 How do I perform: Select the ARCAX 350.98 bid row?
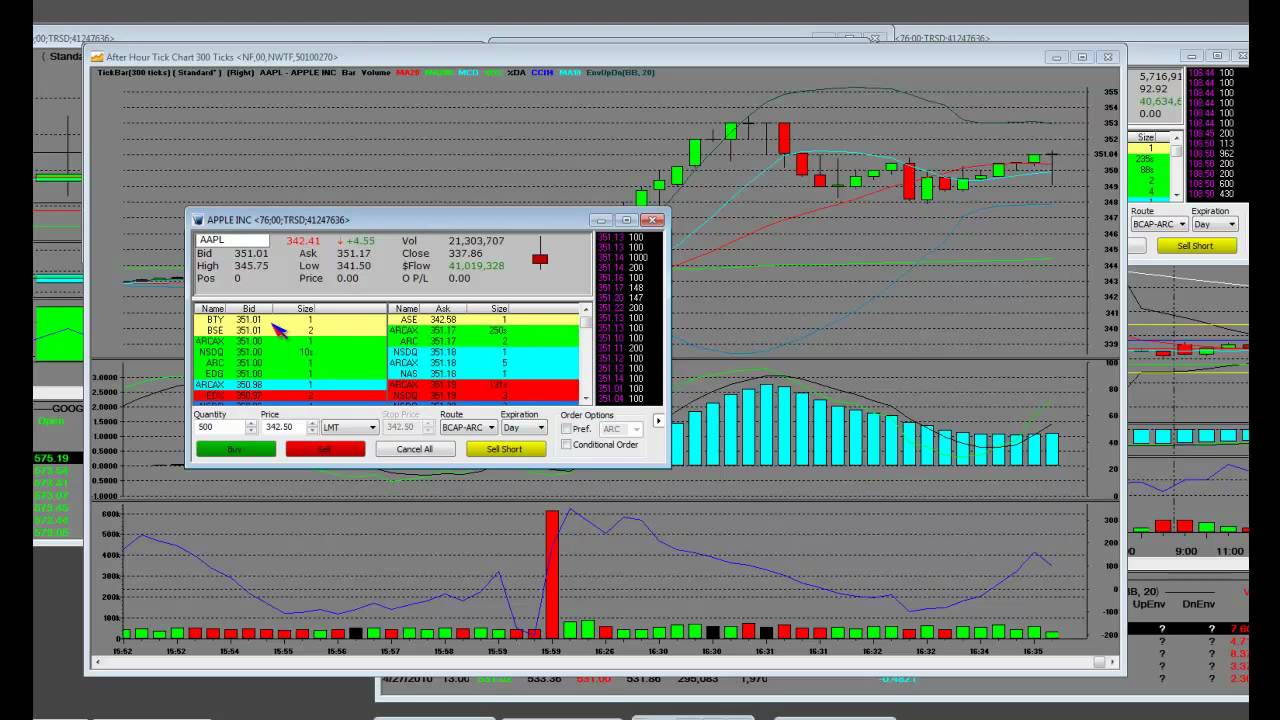click(290, 385)
